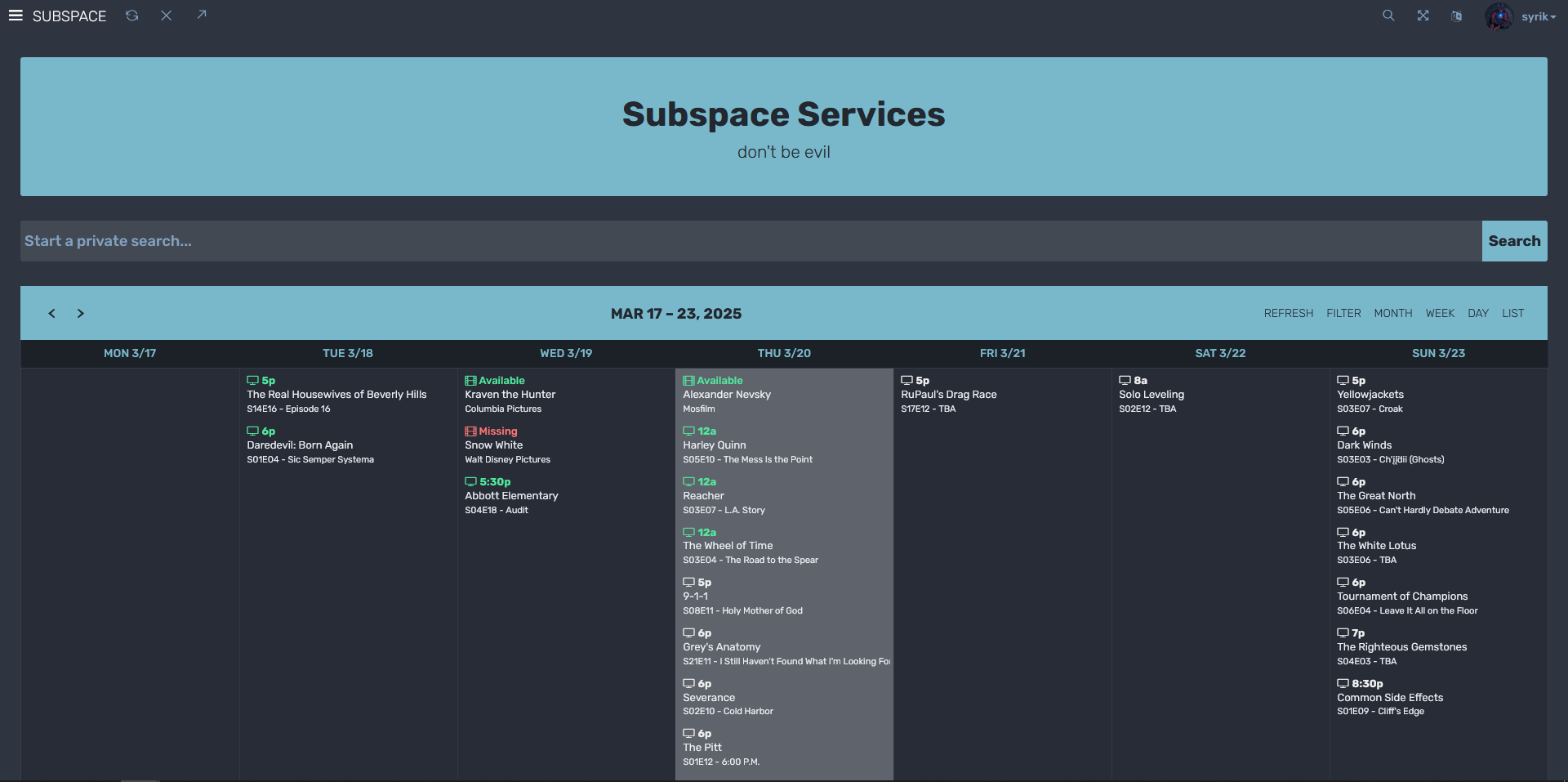Click the open-in-new-window arrow icon

202,15
